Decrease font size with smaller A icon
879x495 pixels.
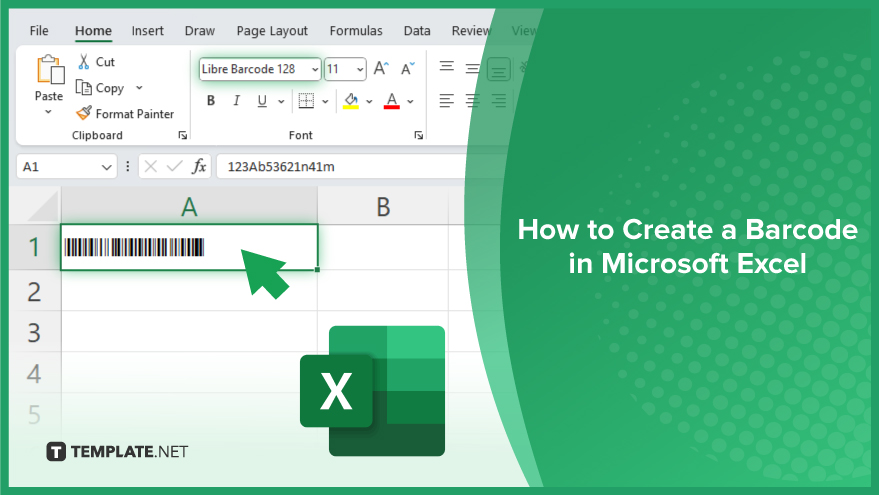408,68
